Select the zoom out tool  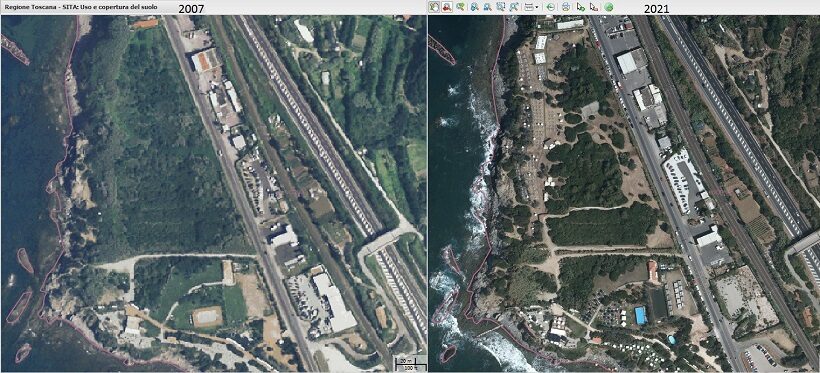click(x=487, y=7)
